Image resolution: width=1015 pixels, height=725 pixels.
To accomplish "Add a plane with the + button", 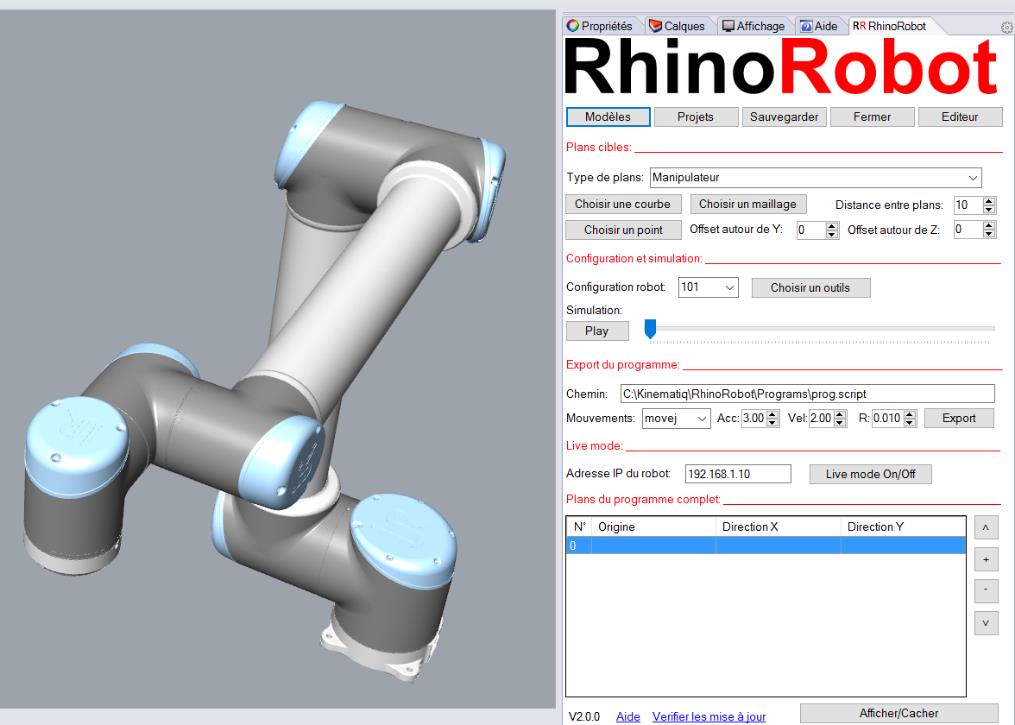I will point(984,558).
